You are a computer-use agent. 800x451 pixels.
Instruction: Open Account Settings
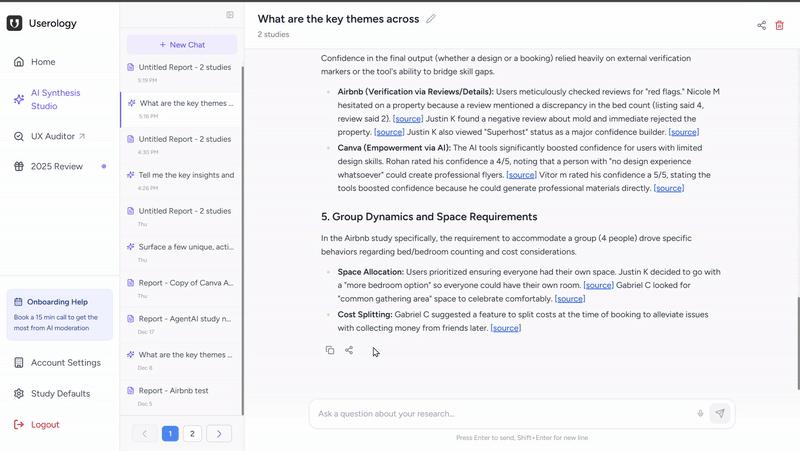(57, 363)
